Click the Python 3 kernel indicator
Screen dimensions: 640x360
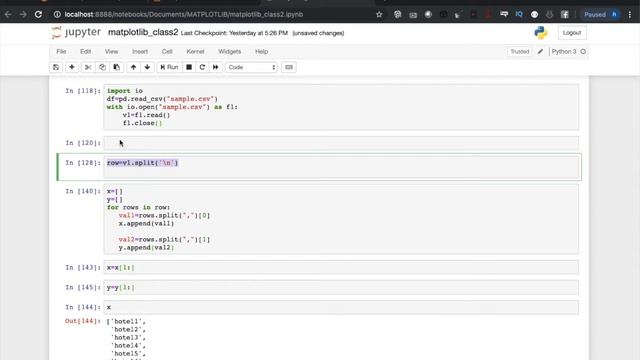(564, 51)
